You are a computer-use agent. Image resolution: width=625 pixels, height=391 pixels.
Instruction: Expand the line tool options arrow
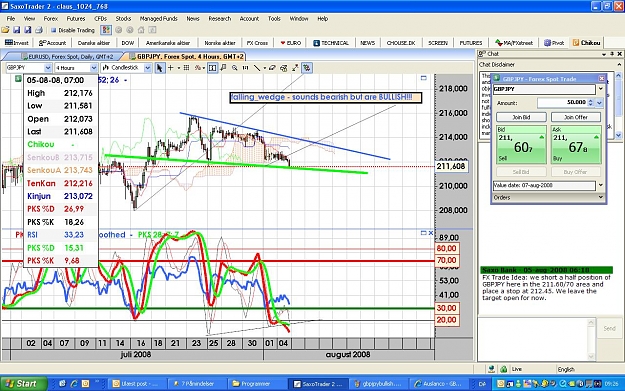[x=264, y=68]
